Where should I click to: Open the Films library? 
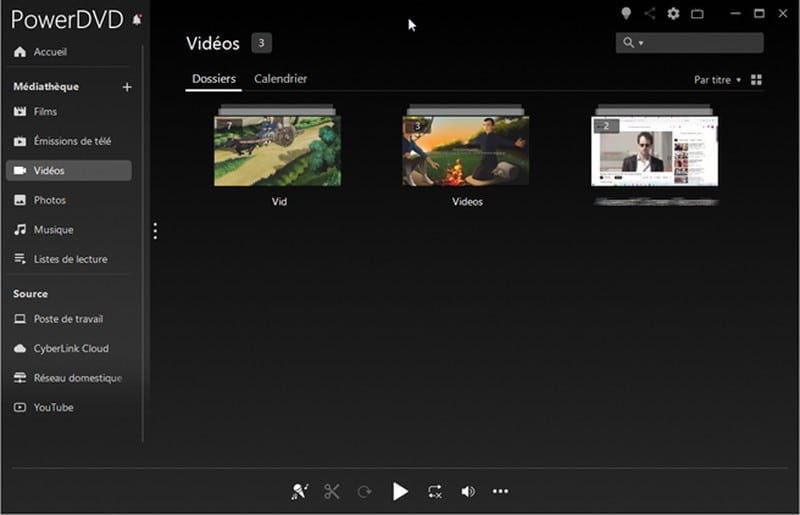point(36,112)
